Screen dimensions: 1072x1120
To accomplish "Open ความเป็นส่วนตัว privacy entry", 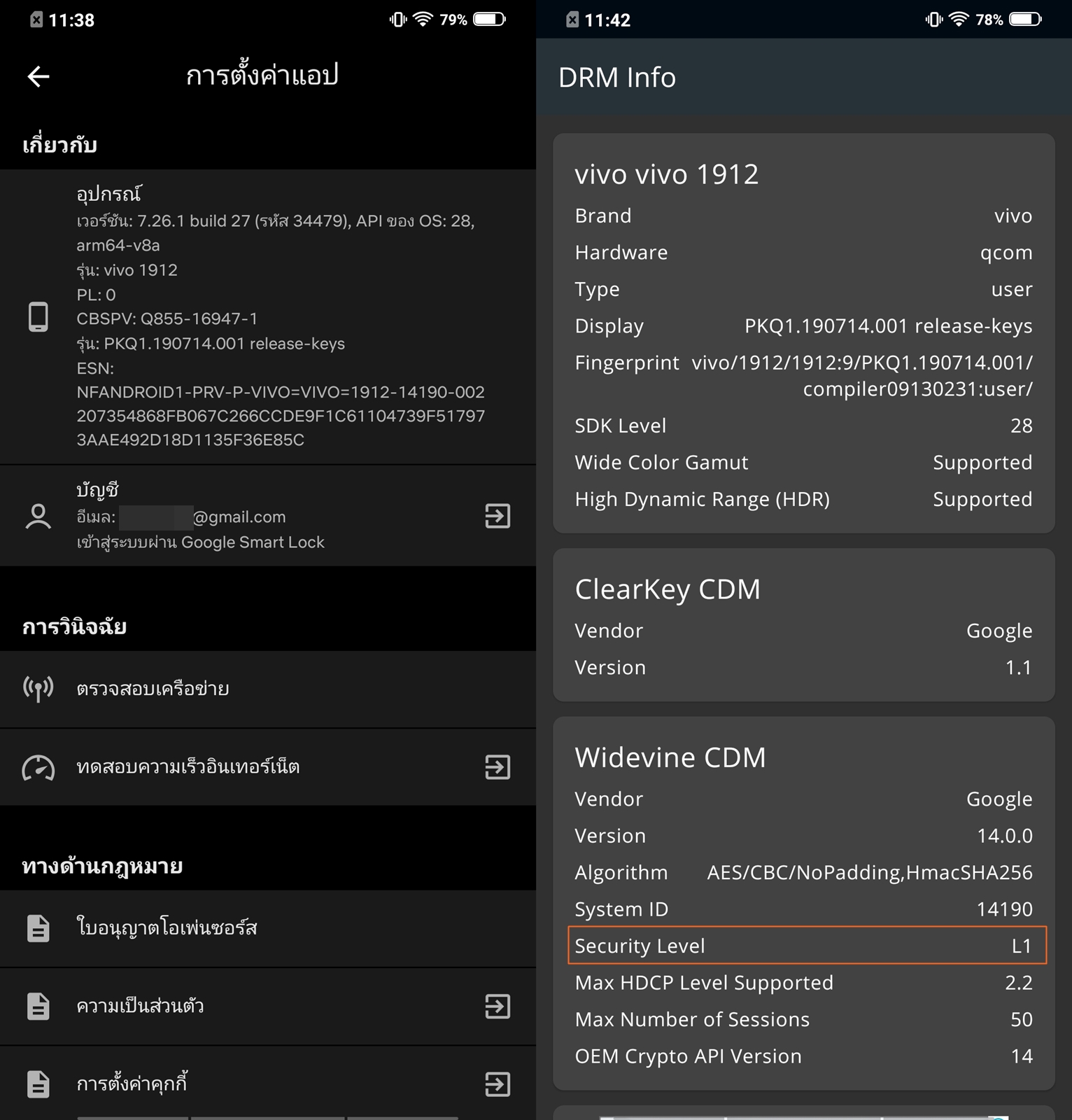I will [x=268, y=1007].
